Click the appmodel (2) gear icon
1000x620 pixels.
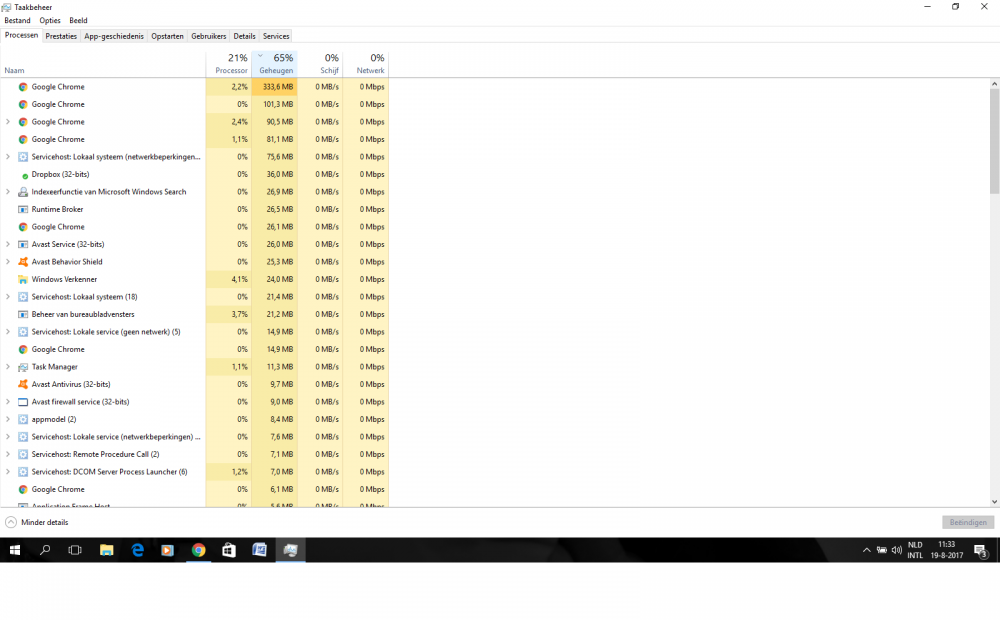[23, 420]
